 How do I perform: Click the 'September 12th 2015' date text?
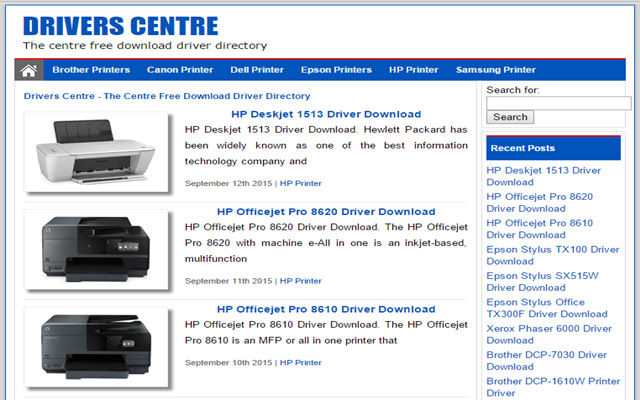pyautogui.click(x=228, y=183)
